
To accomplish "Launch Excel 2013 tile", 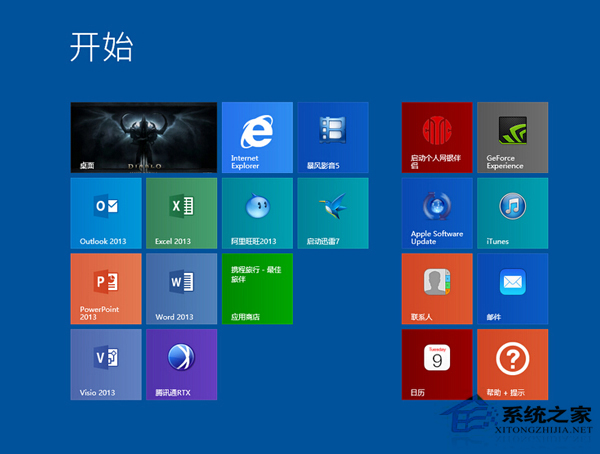I will [x=181, y=213].
